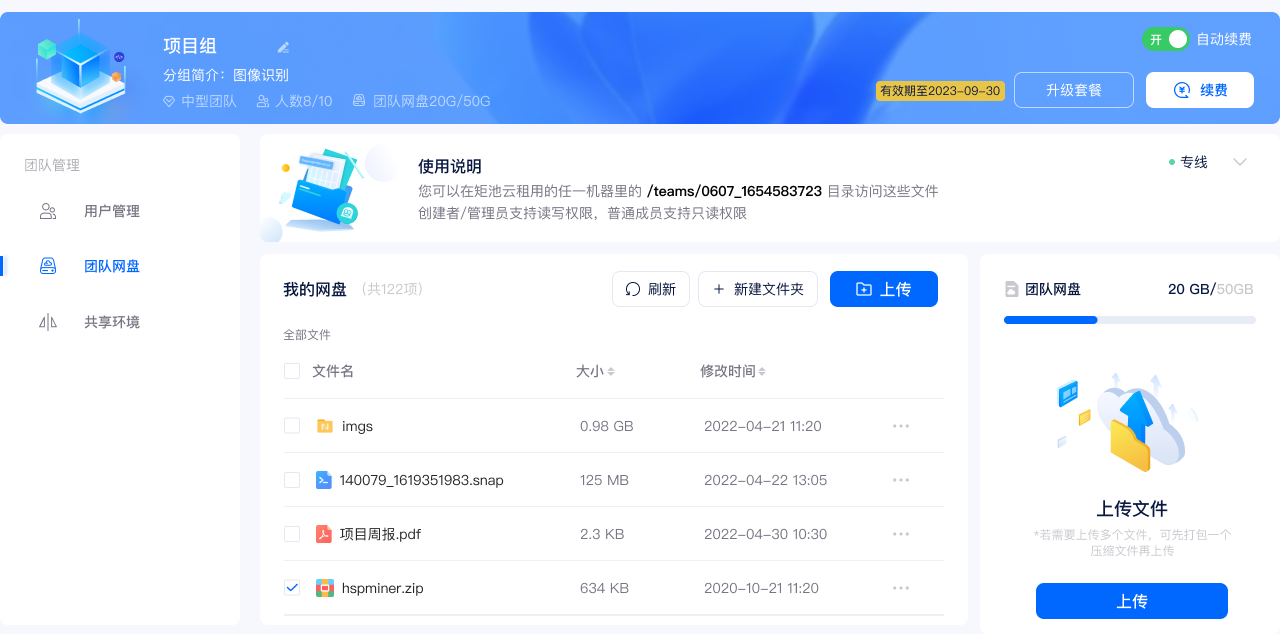Click the 新建文件夹 button
Screen dimensions: 1280x634
[x=758, y=289]
